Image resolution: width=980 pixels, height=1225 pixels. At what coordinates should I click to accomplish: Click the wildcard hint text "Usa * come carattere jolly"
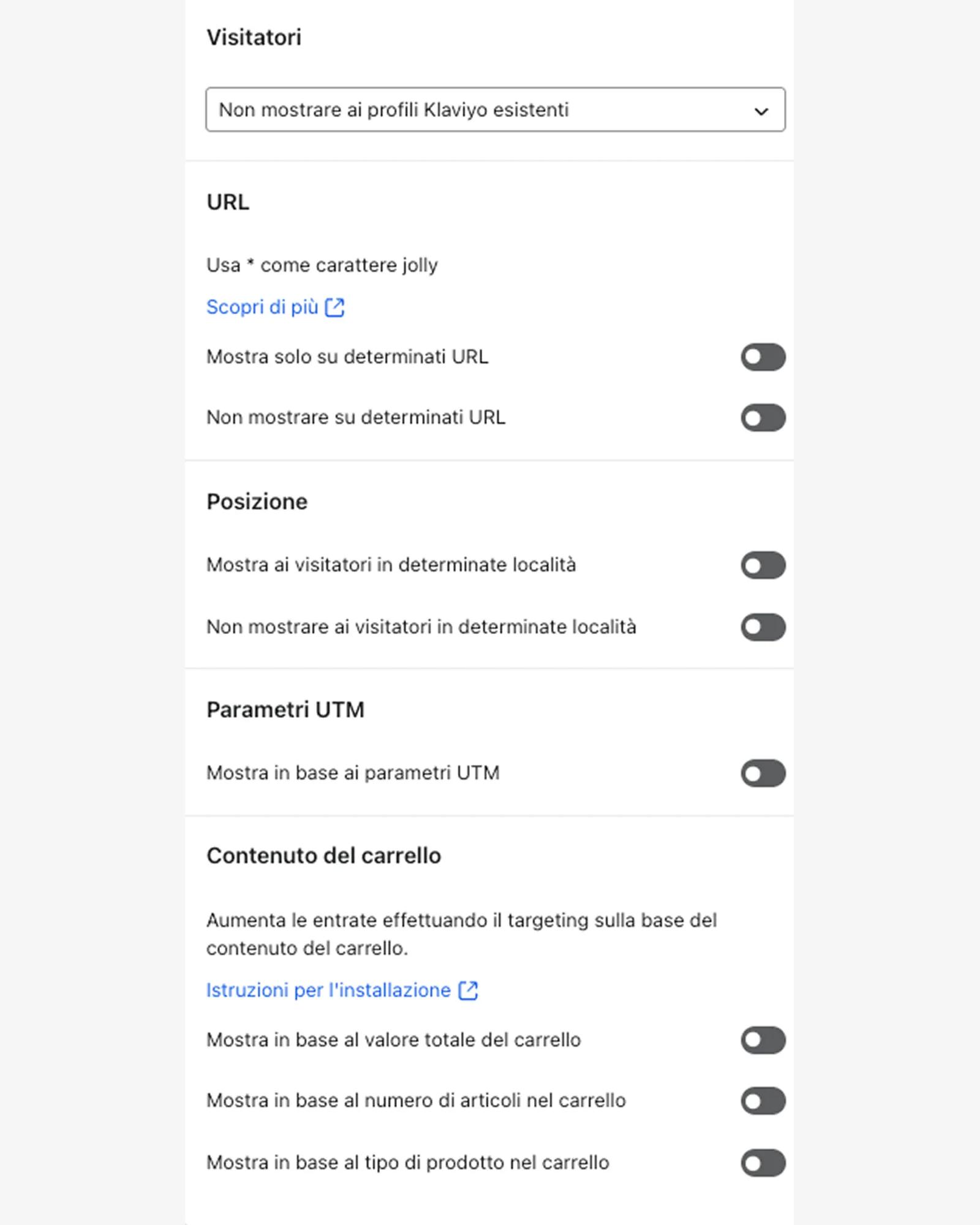coord(322,265)
